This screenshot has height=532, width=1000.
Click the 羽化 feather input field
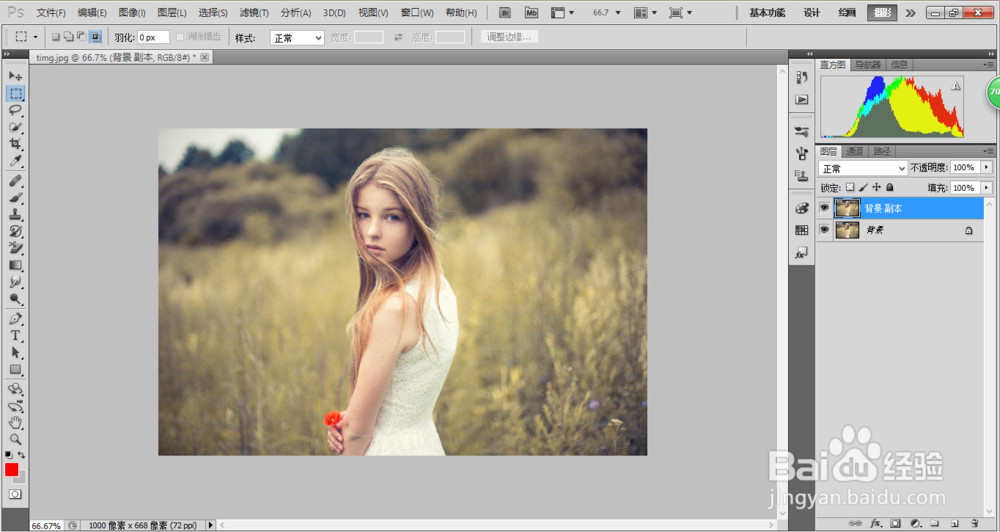pyautogui.click(x=154, y=38)
